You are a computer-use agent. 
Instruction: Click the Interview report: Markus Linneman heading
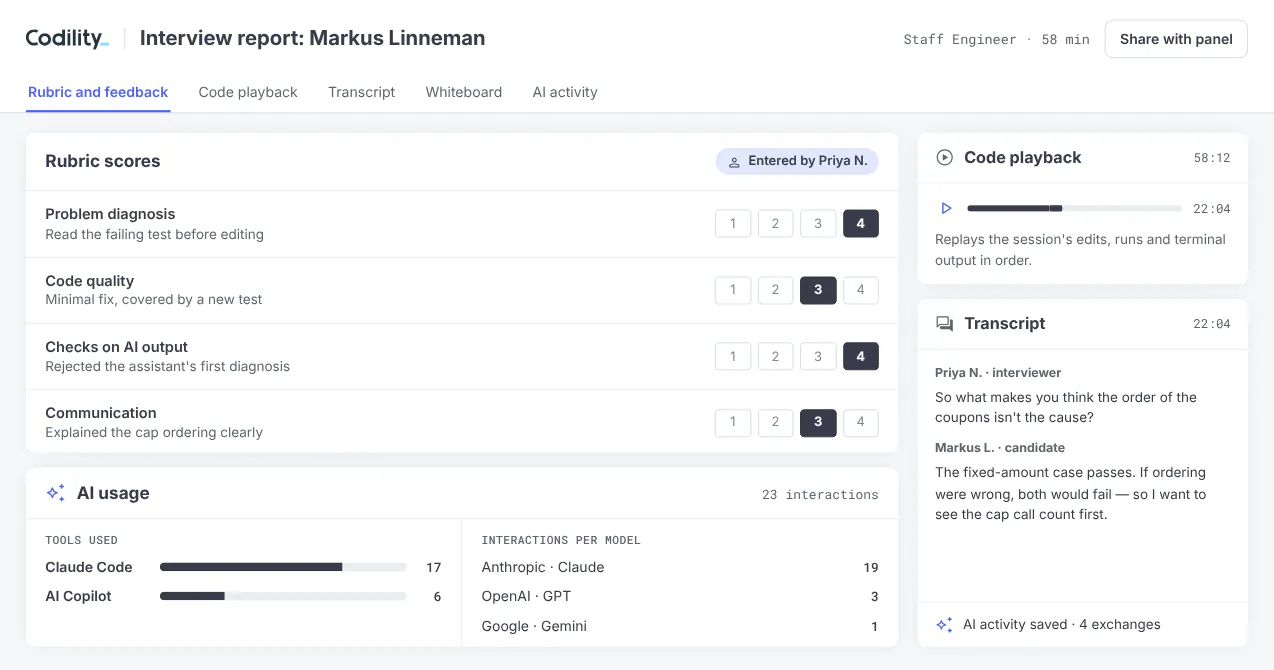pyautogui.click(x=312, y=39)
